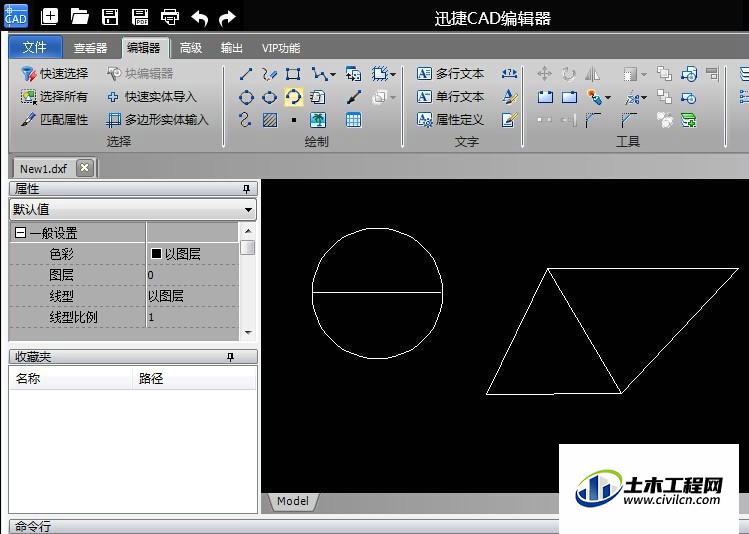
Task: Print the drawing via printer icon
Action: [170, 17]
